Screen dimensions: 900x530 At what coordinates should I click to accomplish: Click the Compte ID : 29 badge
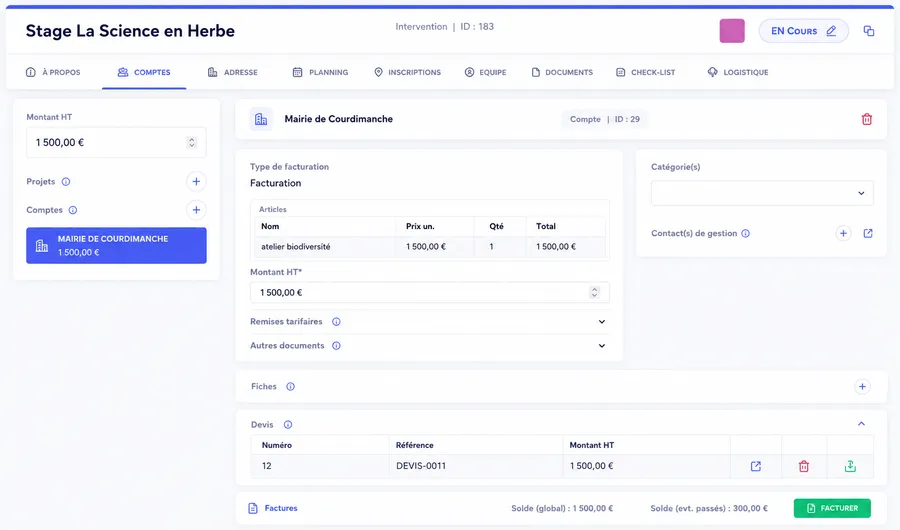click(x=604, y=119)
